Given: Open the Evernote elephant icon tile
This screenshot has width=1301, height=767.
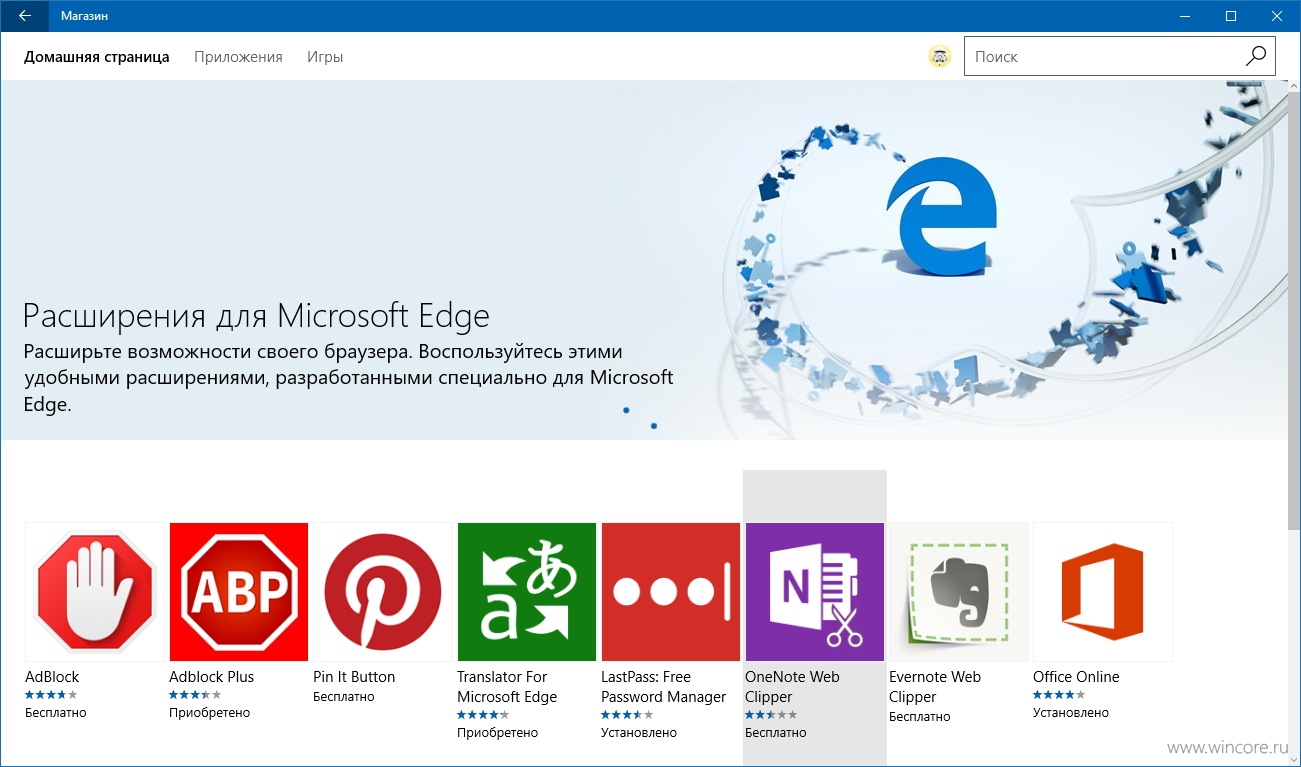Looking at the screenshot, I should point(959,592).
